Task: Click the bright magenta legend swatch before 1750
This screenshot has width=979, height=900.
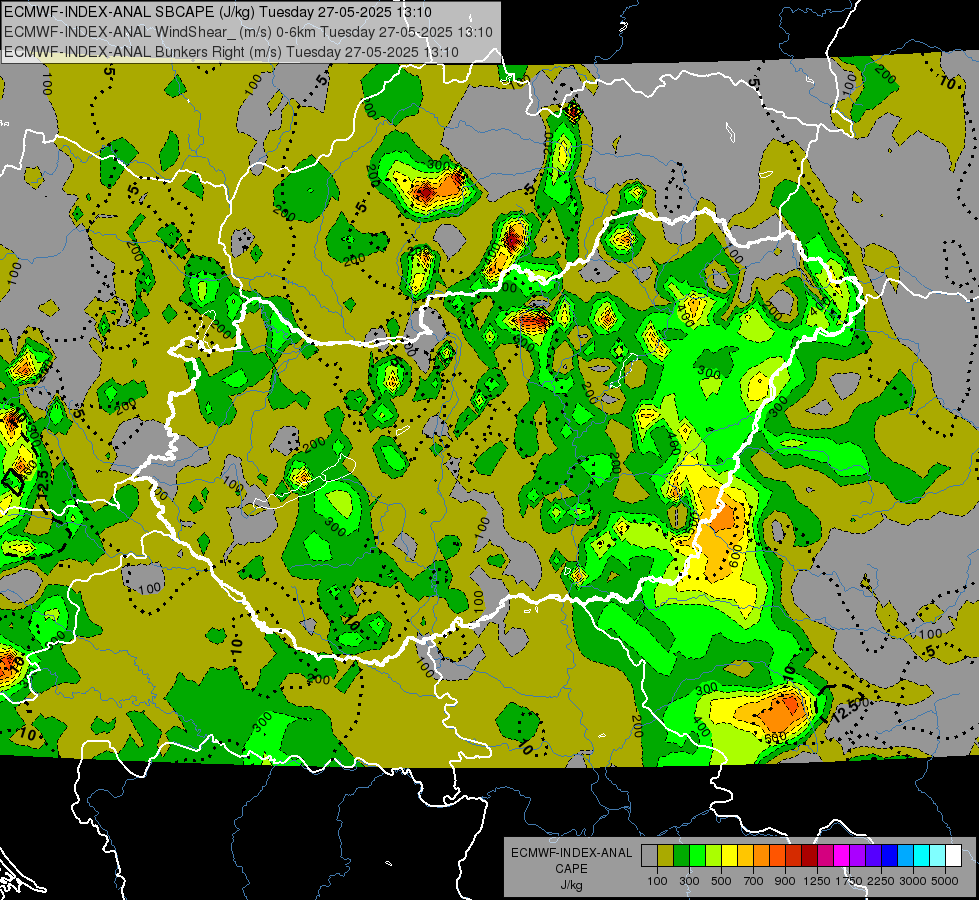Action: tap(842, 856)
